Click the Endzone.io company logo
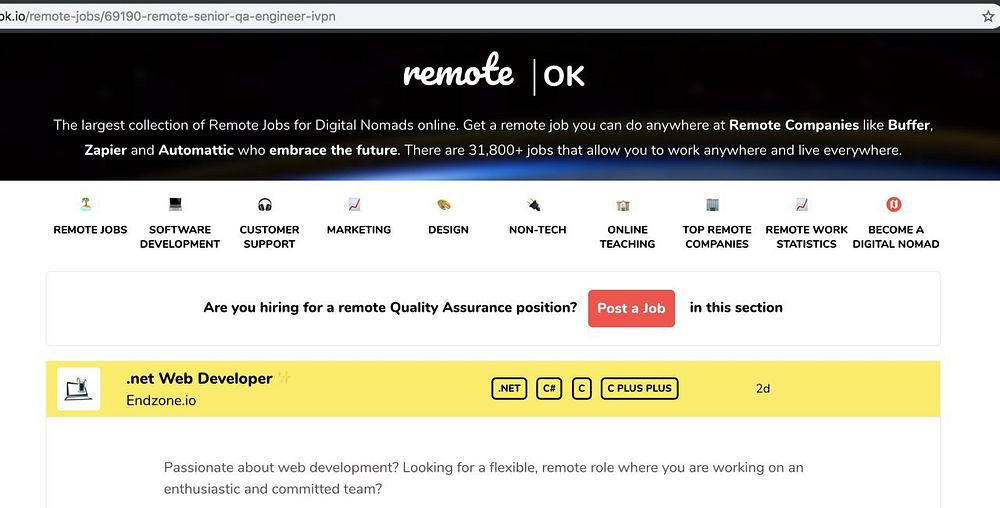 (x=78, y=389)
